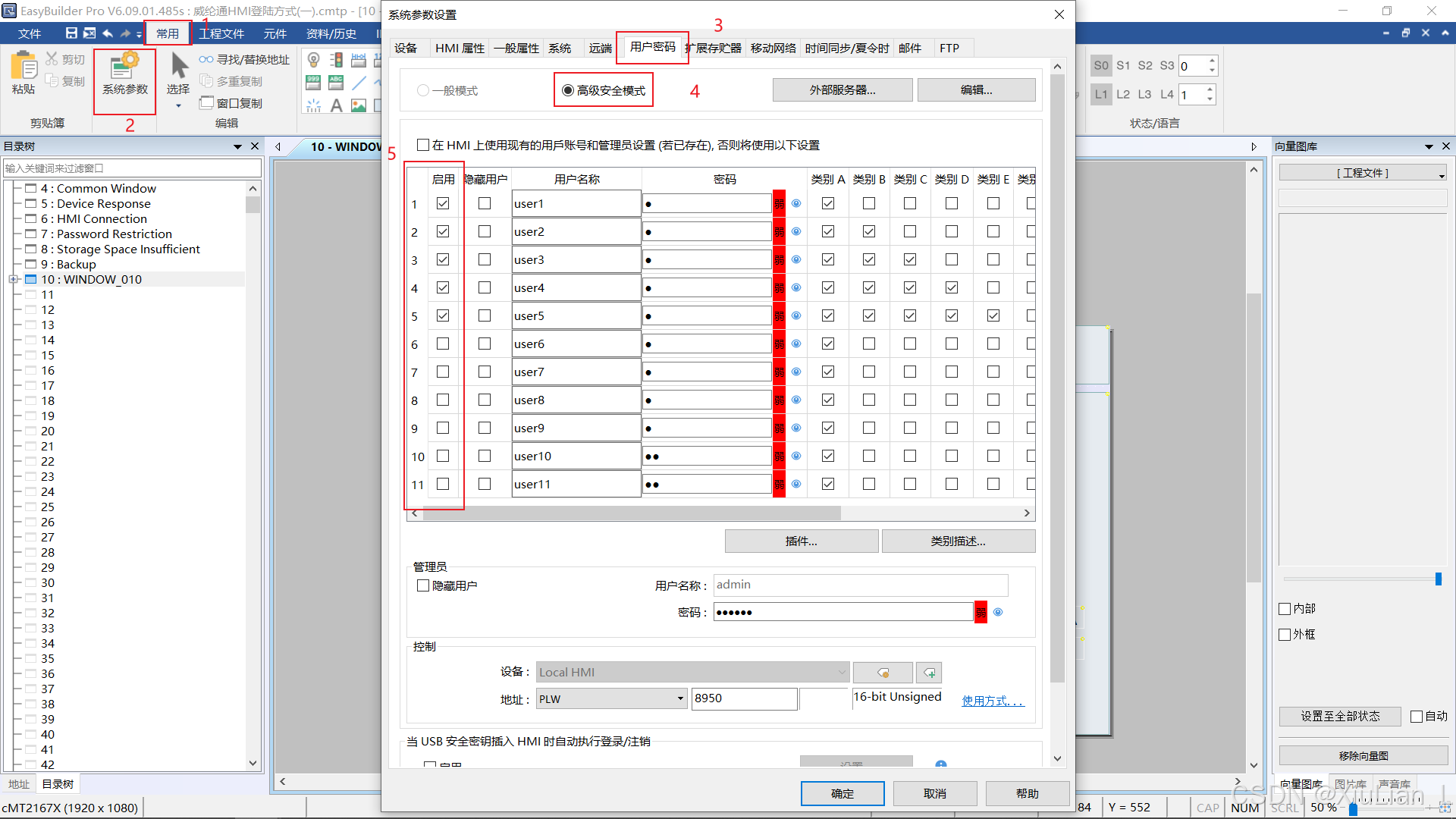Open the PLW address type dropdown
This screenshot has width=1456, height=819.
(x=680, y=699)
